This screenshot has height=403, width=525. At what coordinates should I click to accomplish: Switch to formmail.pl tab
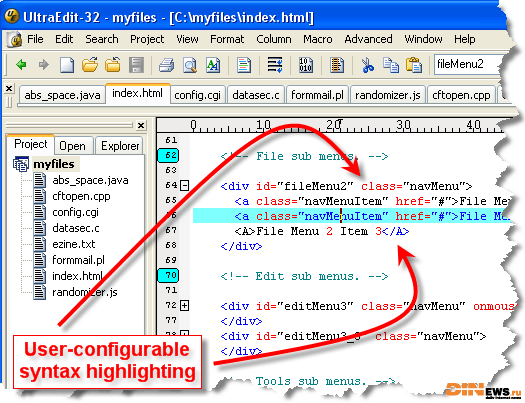317,95
